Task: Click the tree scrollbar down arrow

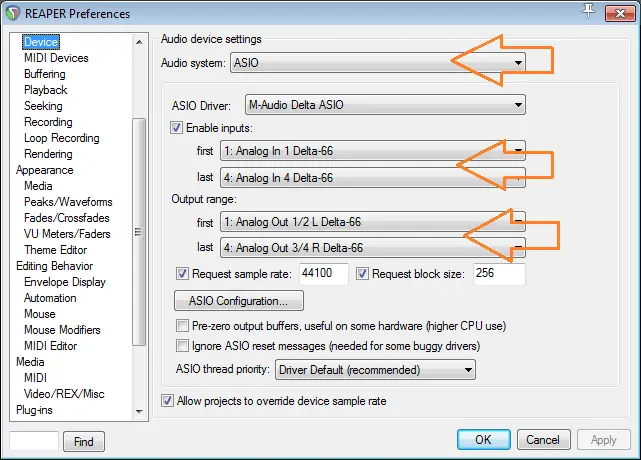Action: pyautogui.click(x=139, y=411)
